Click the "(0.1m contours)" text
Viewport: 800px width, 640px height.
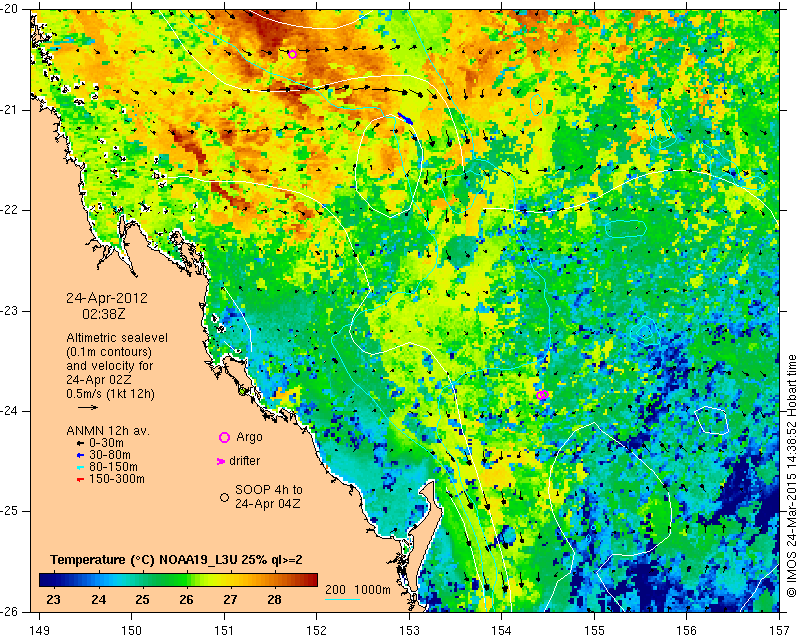(109, 352)
